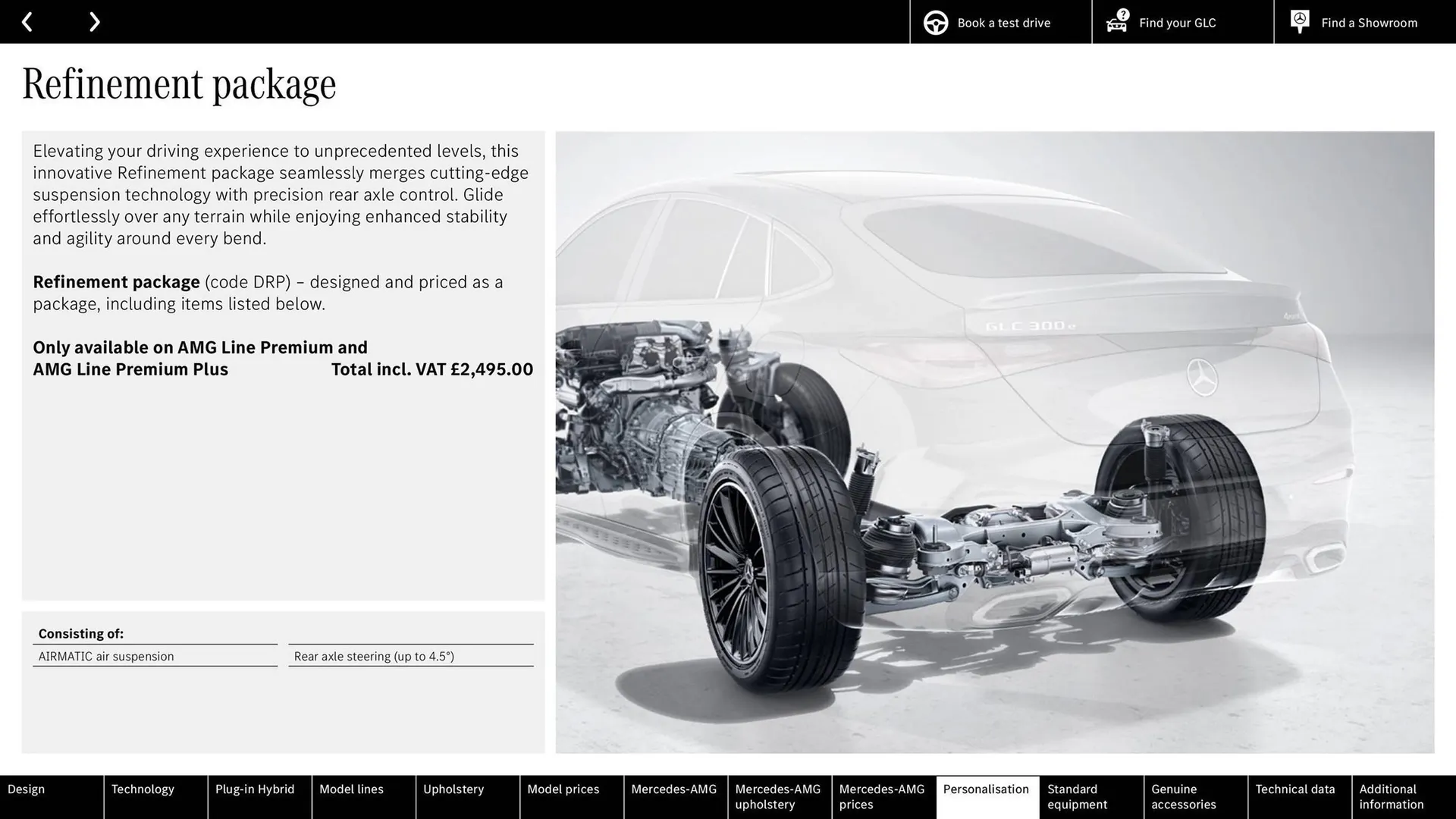Open the Model lines tab
1456x819 pixels.
[x=363, y=797]
